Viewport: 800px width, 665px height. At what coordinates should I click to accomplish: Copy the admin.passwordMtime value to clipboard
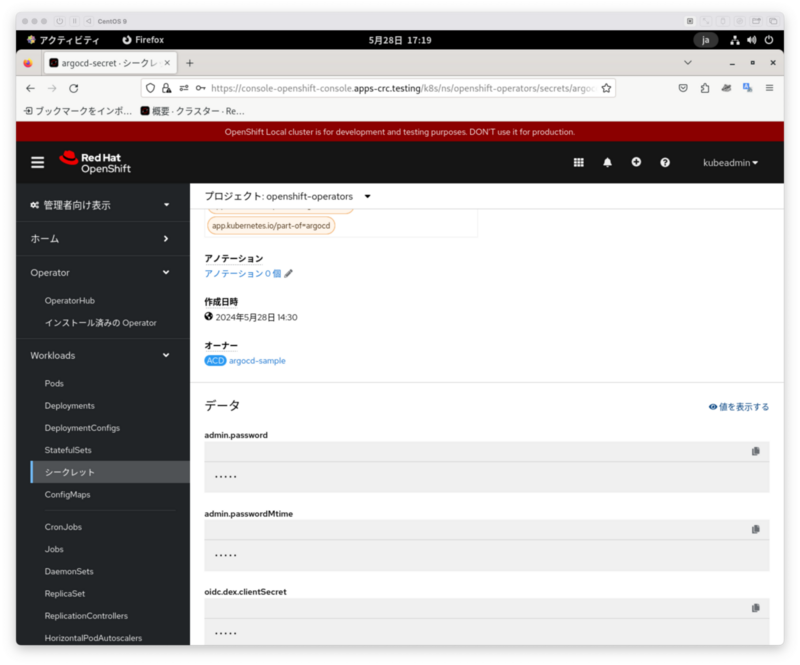pyautogui.click(x=756, y=529)
